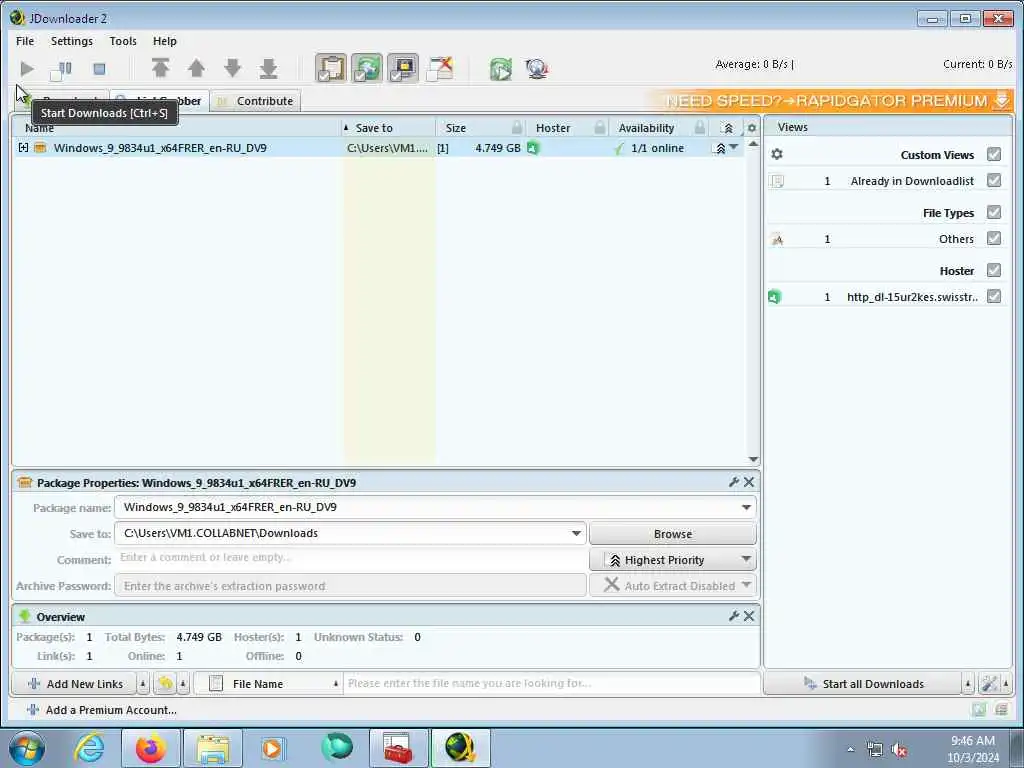The height and width of the screenshot is (768, 1024).
Task: Toggle auto reconnect toolbar icon
Action: [x=367, y=68]
